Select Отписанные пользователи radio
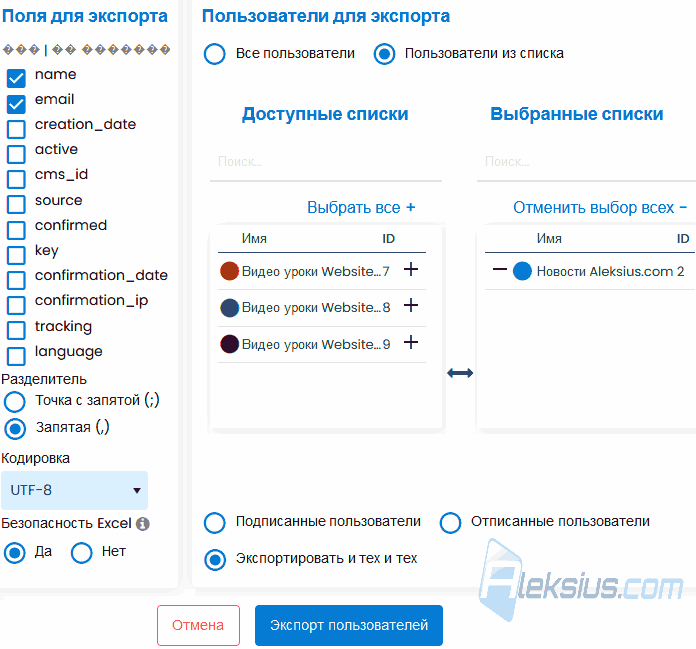 pyautogui.click(x=450, y=522)
